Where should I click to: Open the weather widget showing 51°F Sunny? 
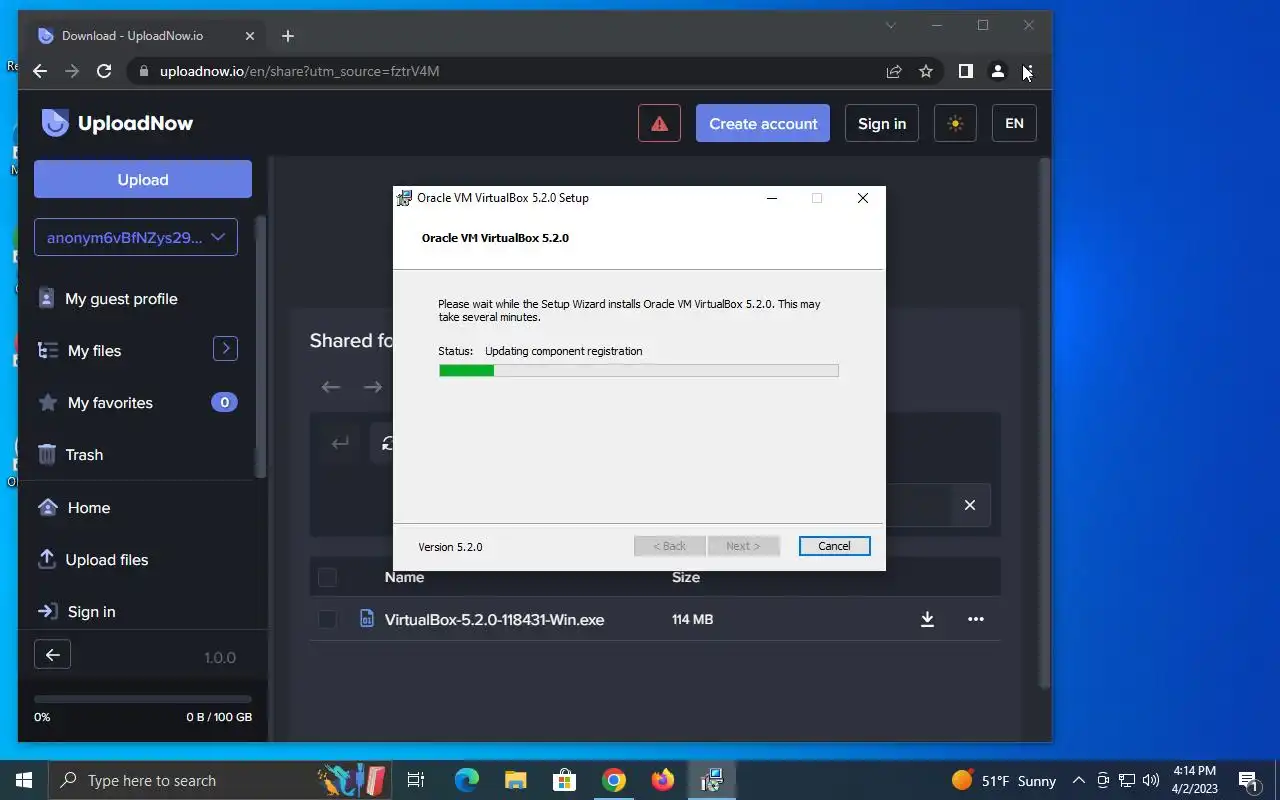(x=1004, y=780)
